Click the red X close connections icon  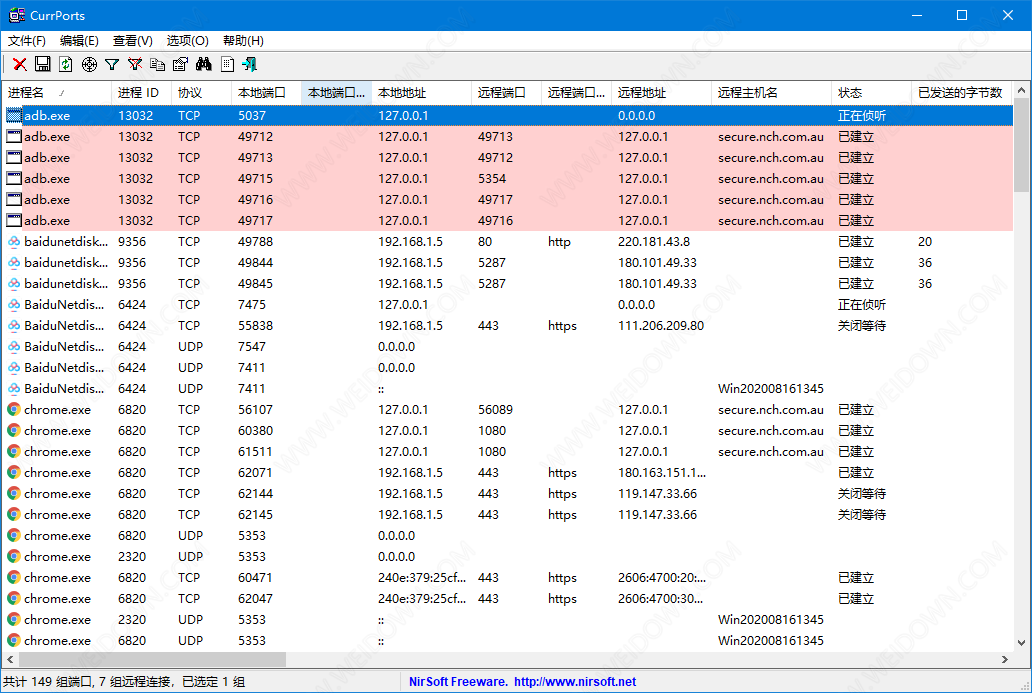(20, 64)
